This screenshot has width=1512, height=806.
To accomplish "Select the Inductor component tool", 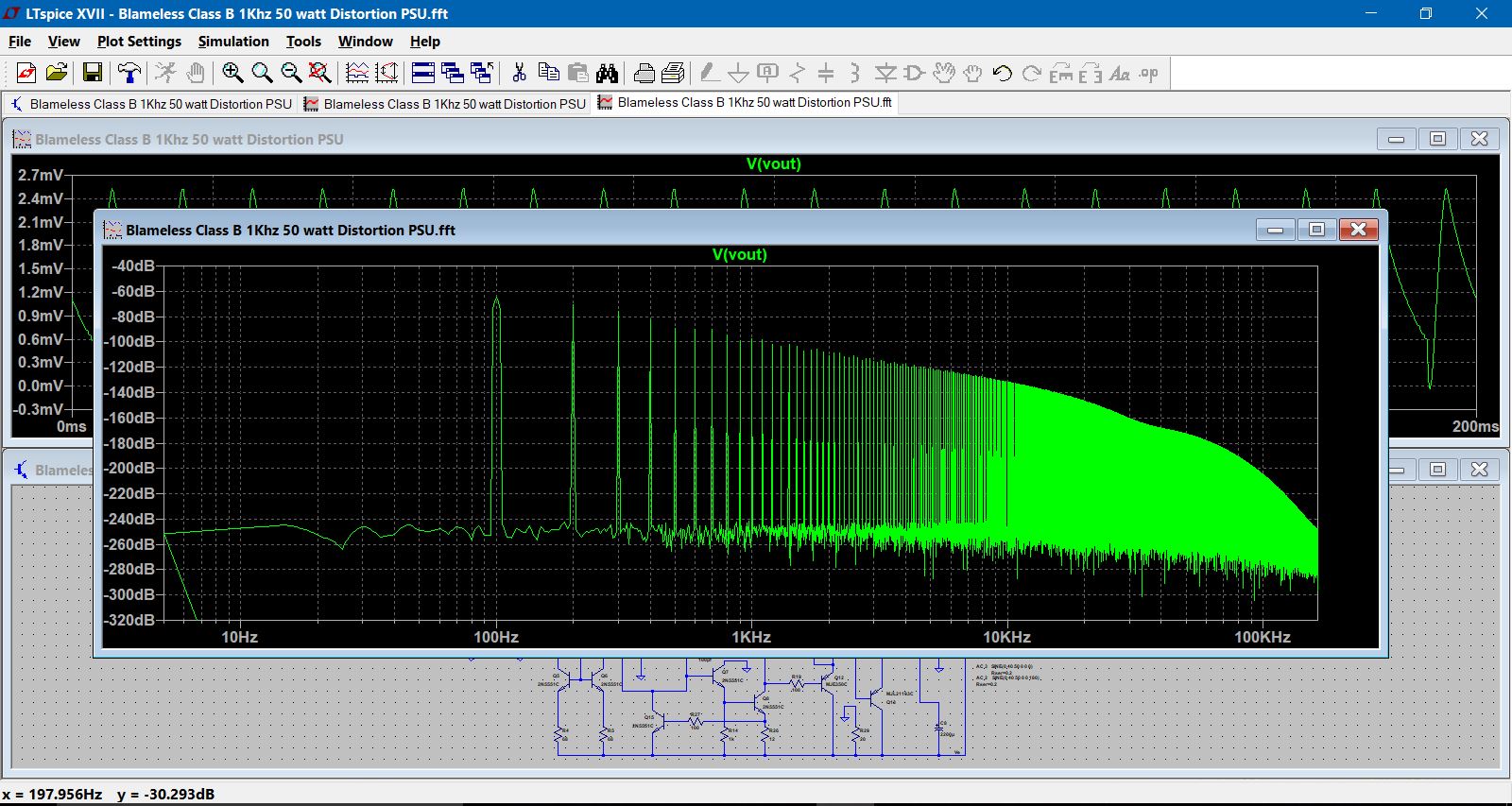I will [855, 73].
